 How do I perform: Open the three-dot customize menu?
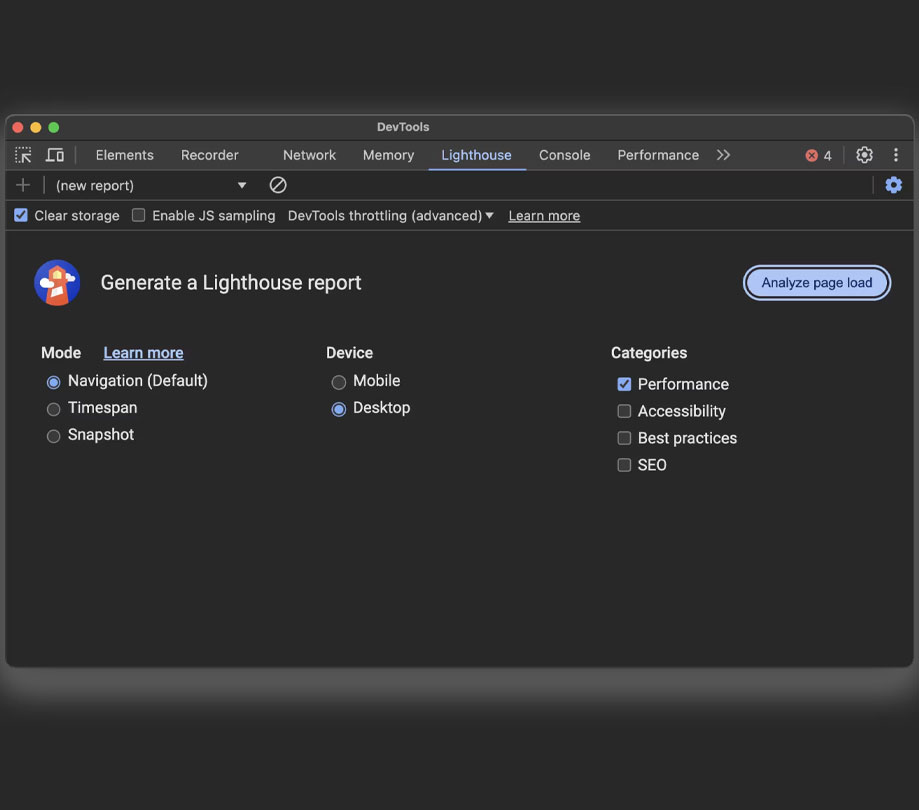896,155
